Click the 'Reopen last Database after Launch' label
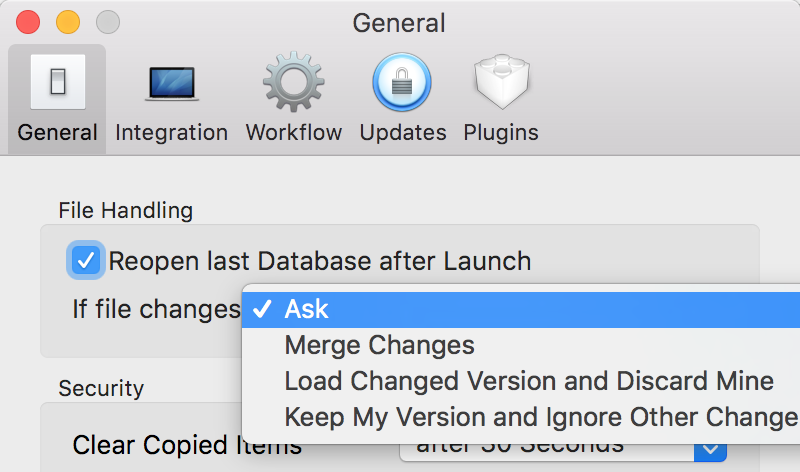The width and height of the screenshot is (800, 472). tap(320, 261)
